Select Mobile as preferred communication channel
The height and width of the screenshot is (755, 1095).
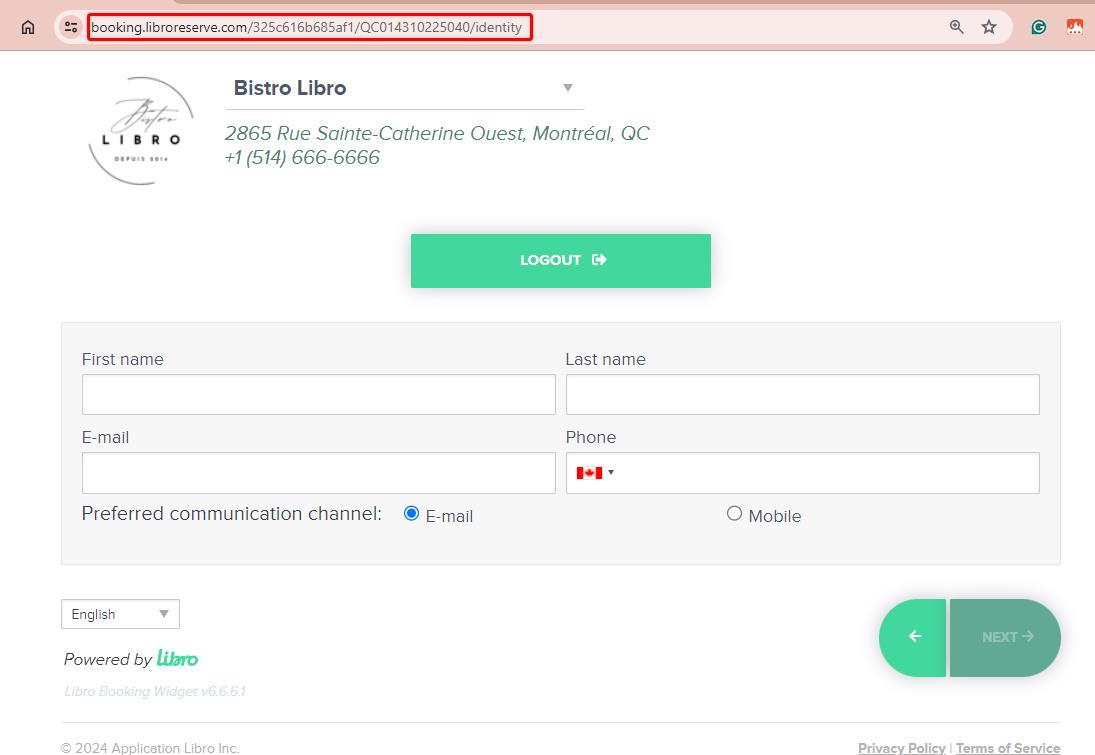point(734,513)
